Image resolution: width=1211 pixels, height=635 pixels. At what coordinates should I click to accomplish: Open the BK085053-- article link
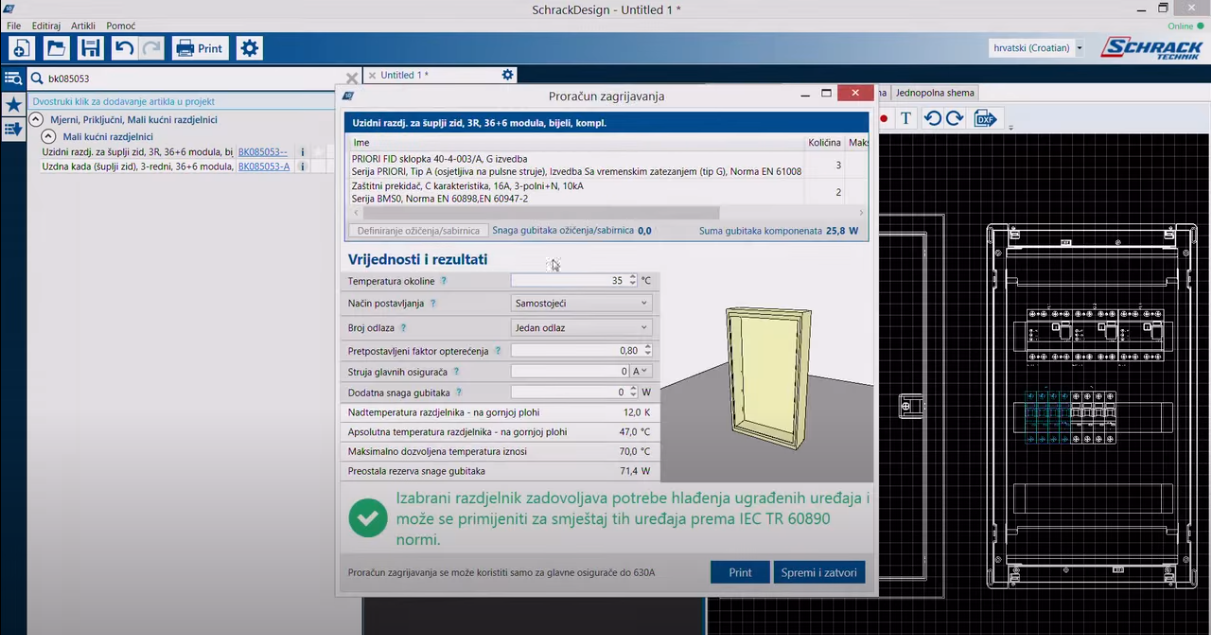[262, 152]
